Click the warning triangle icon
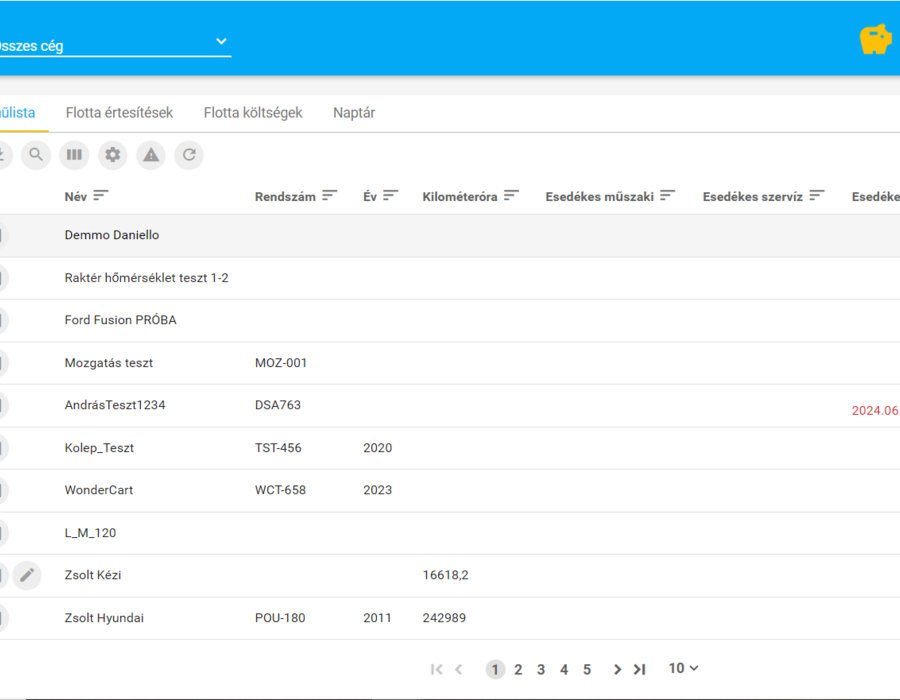The height and width of the screenshot is (700, 900). [151, 155]
